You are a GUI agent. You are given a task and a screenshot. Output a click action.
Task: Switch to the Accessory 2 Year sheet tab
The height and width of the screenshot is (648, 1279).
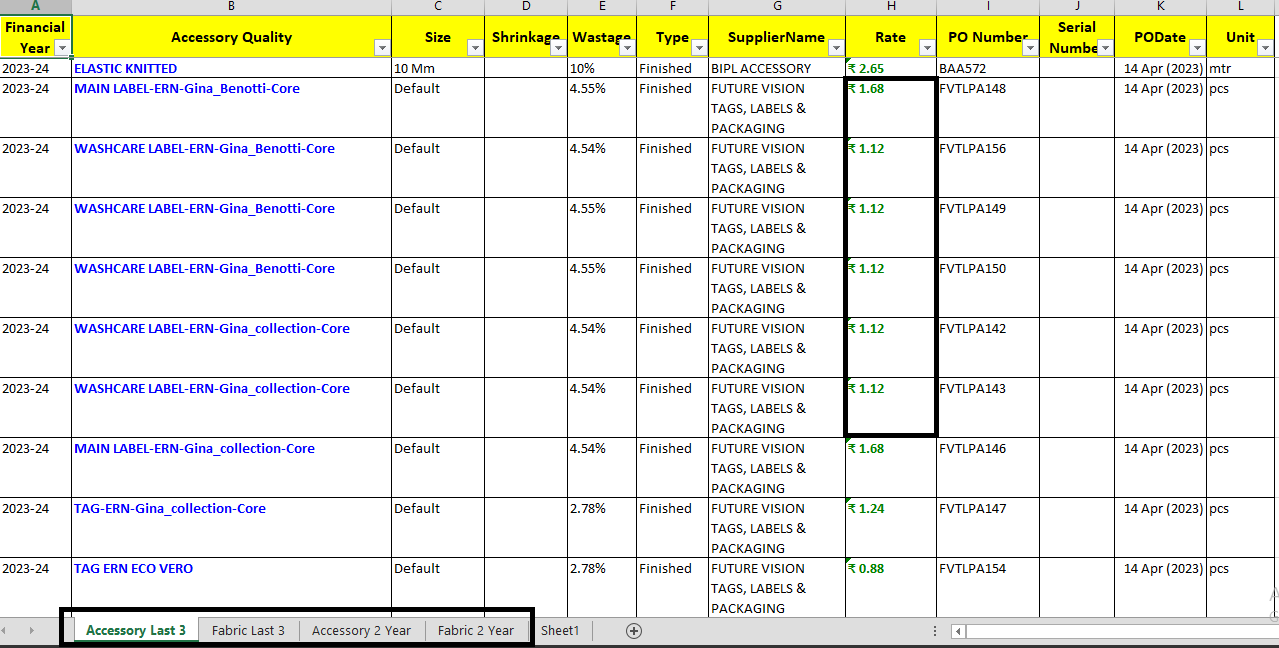click(361, 630)
